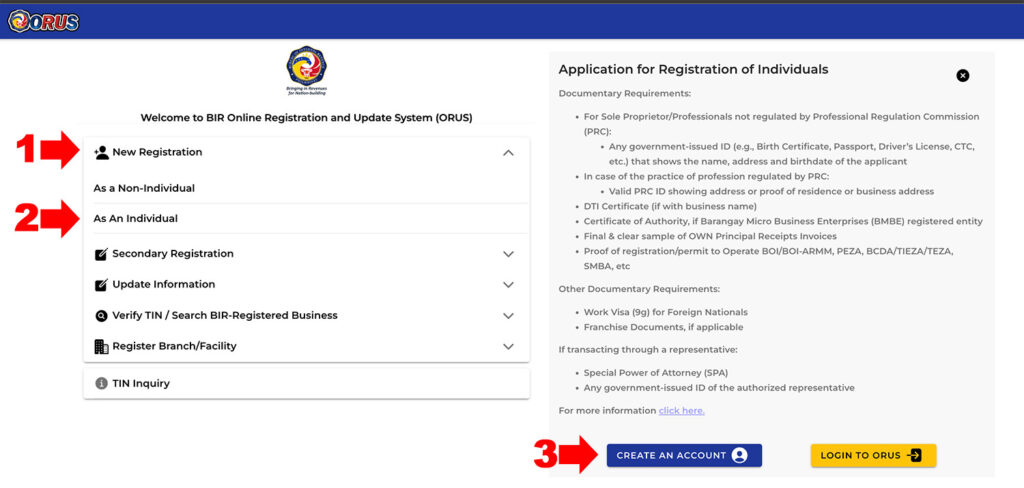Screen dimensions: 1024x488
Task: Follow the 'click here.' link
Action: click(x=681, y=411)
